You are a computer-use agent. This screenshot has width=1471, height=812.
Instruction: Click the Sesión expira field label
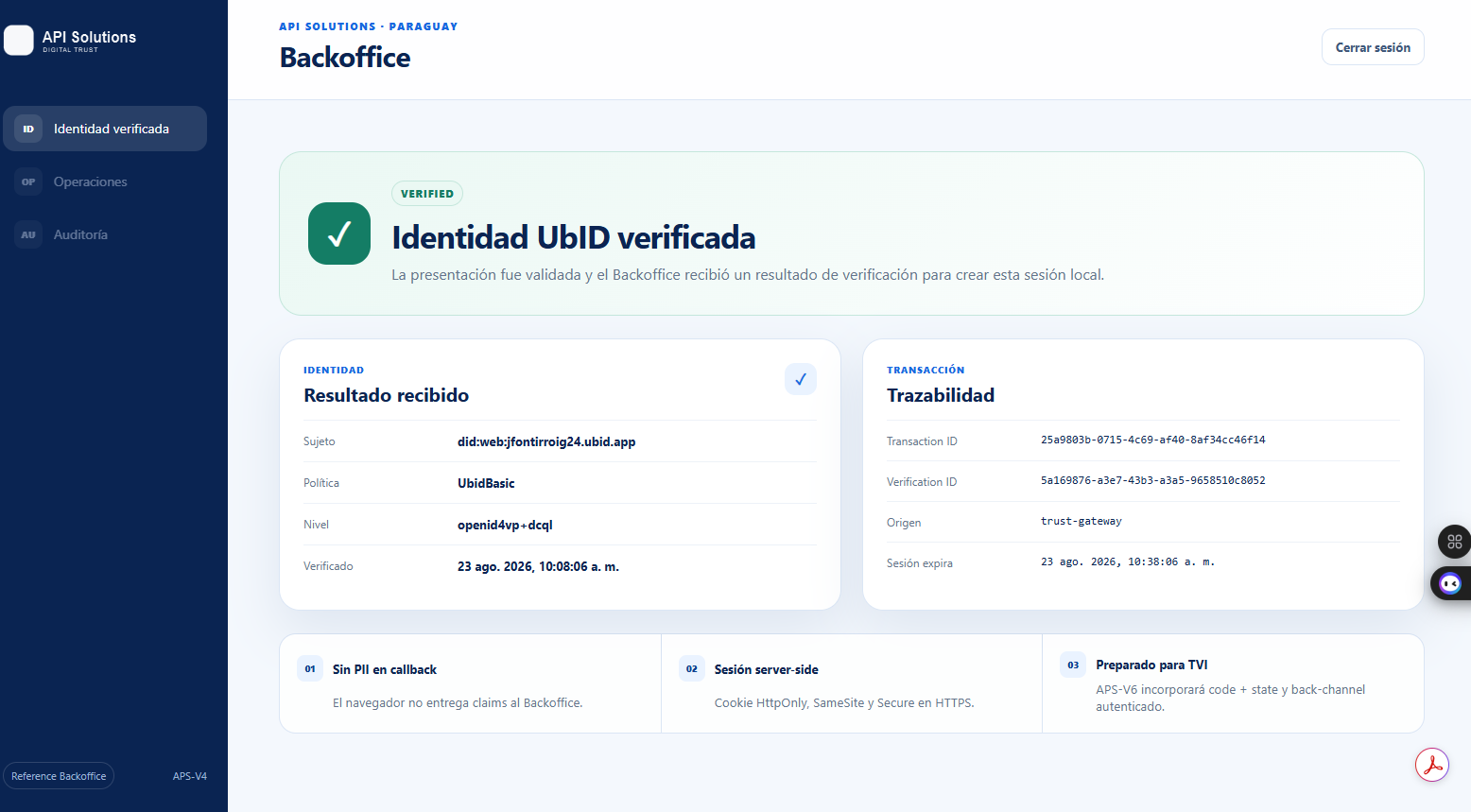tap(920, 563)
